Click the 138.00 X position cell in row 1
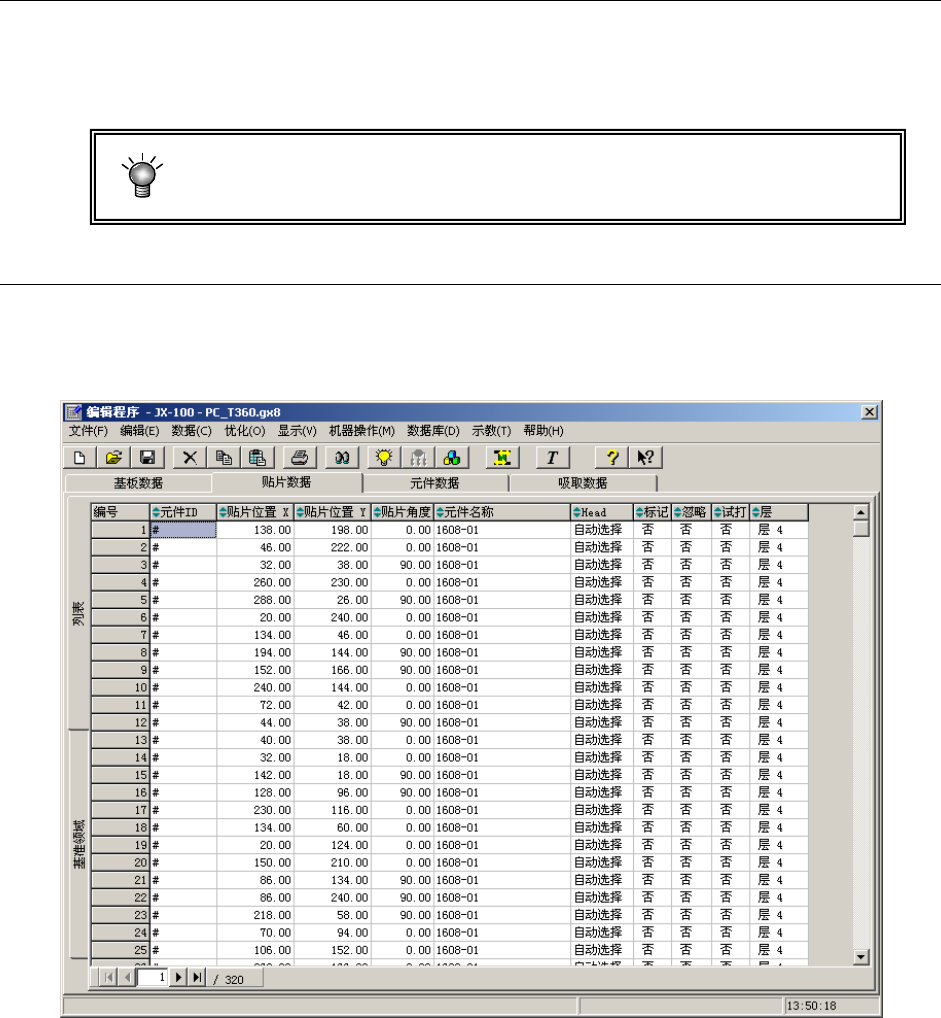Screen dimensions: 941x1018 [x=255, y=530]
